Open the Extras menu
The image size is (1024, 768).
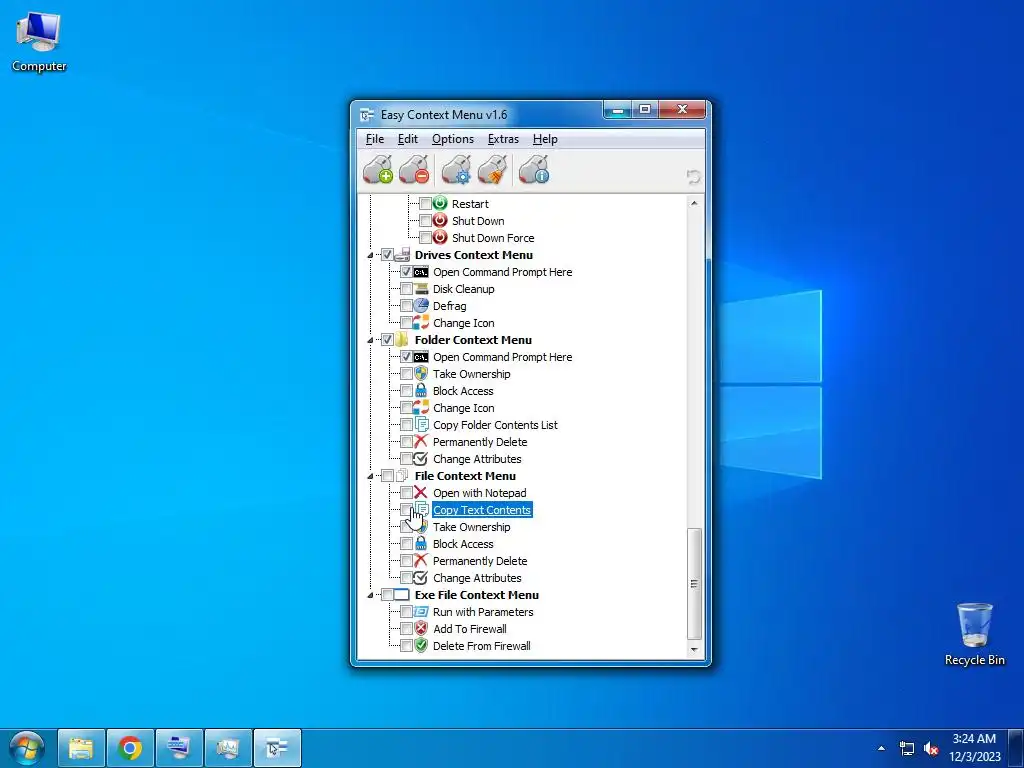click(x=503, y=138)
